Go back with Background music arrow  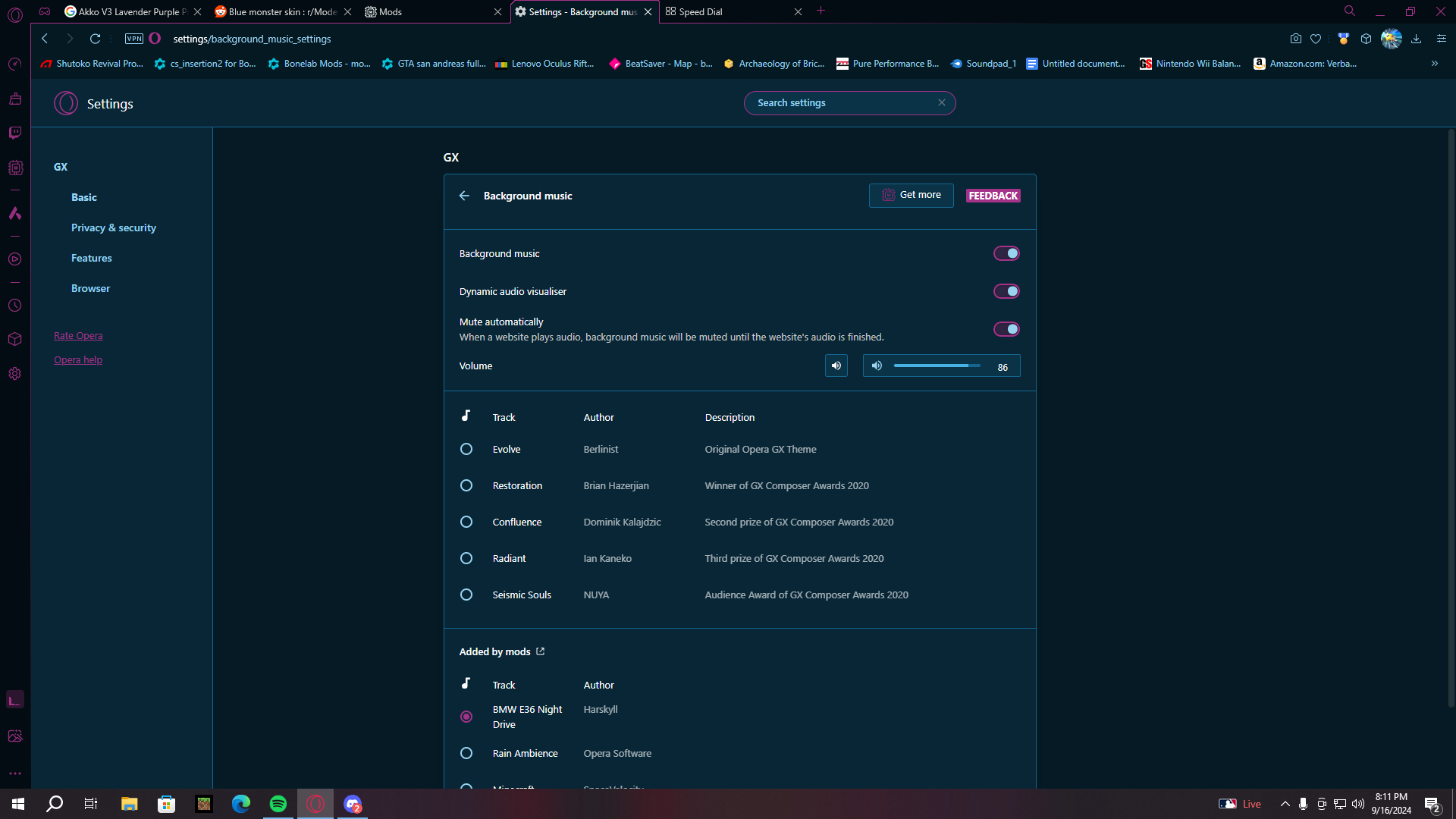(x=464, y=196)
